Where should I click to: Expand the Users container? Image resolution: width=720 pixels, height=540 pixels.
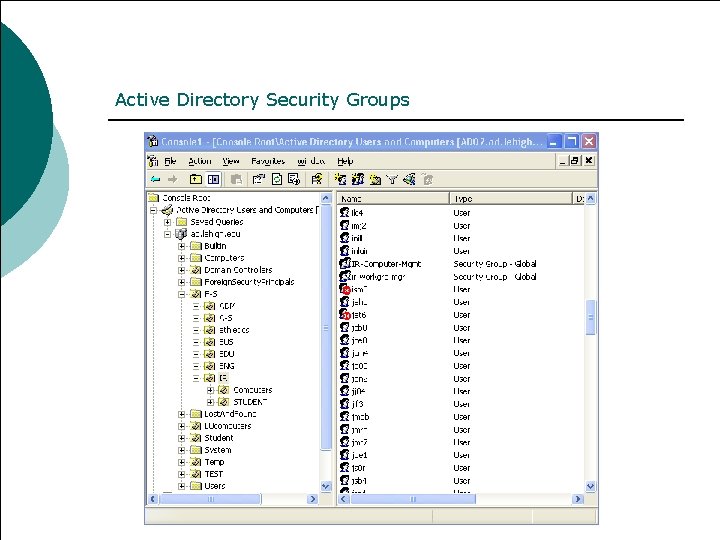[x=182, y=486]
